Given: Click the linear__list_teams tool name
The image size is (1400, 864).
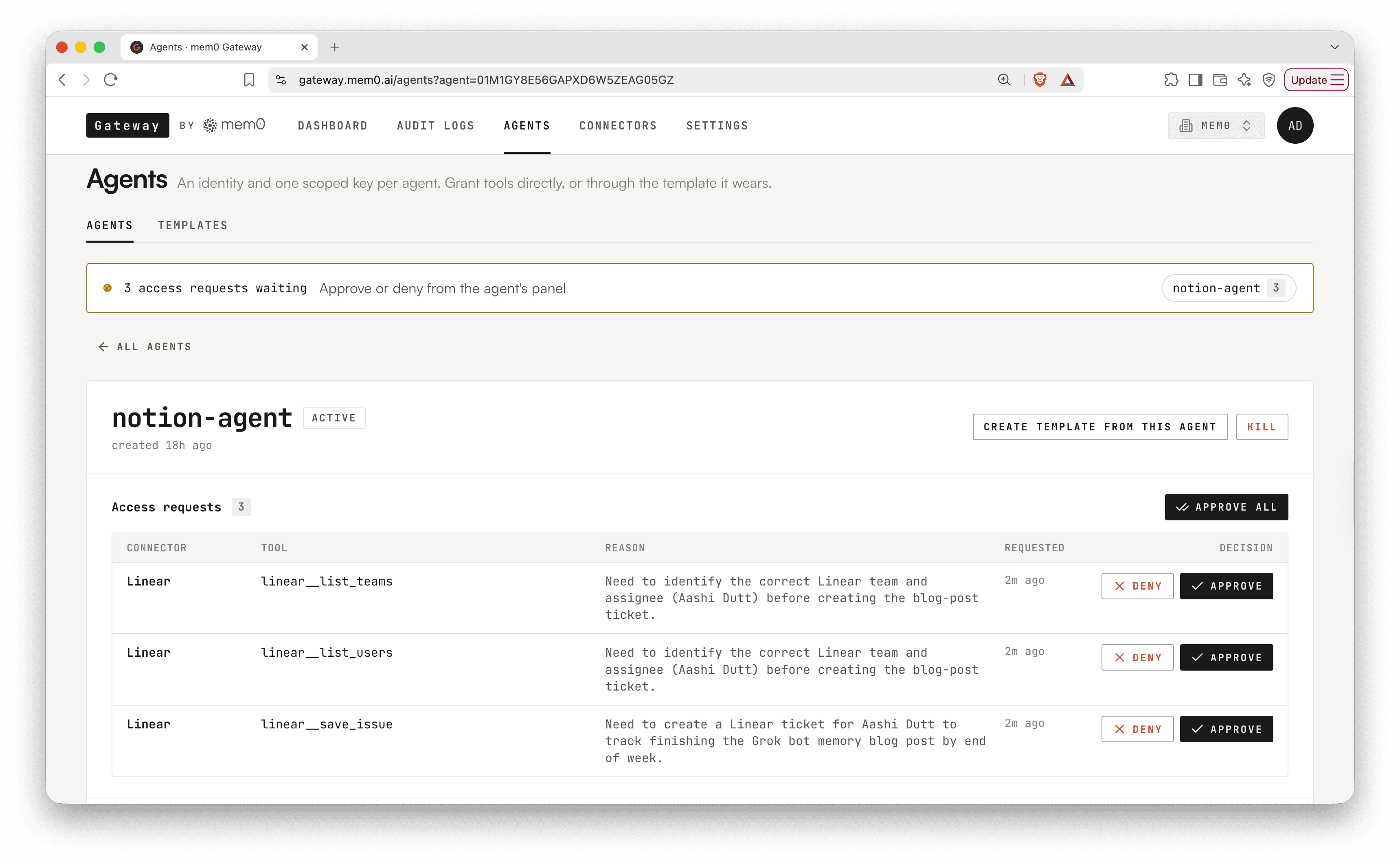Looking at the screenshot, I should click(327, 582).
